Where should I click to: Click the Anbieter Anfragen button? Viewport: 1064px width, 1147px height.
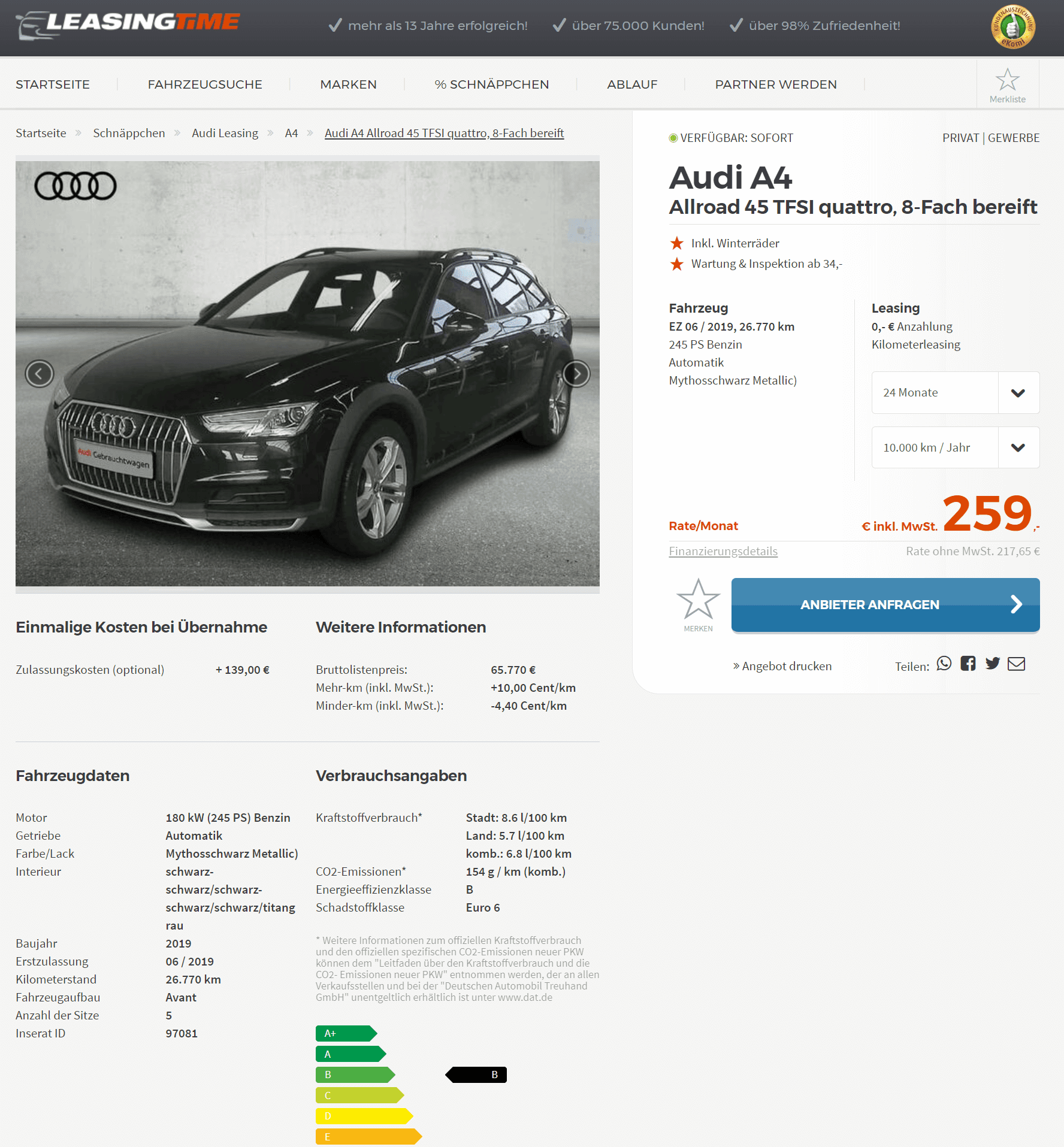[885, 604]
